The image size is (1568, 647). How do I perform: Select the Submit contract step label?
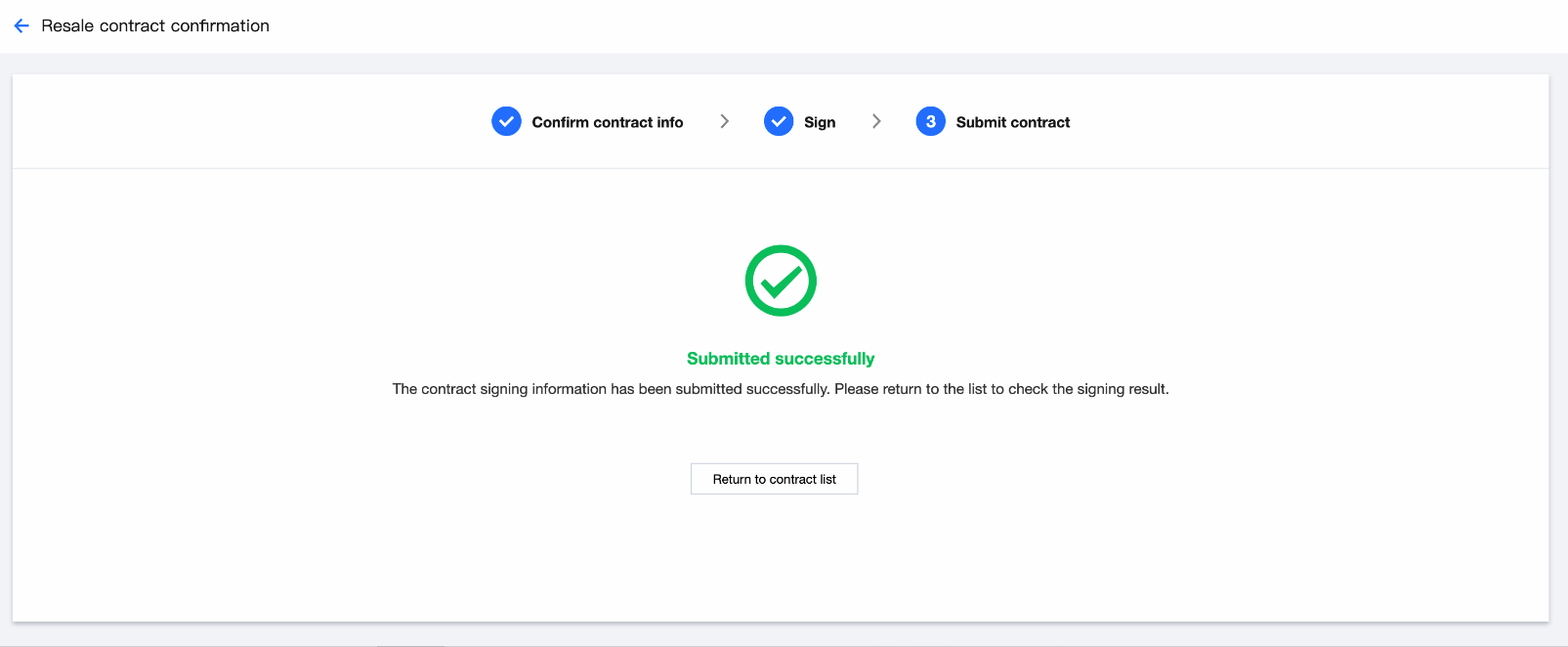(1012, 122)
